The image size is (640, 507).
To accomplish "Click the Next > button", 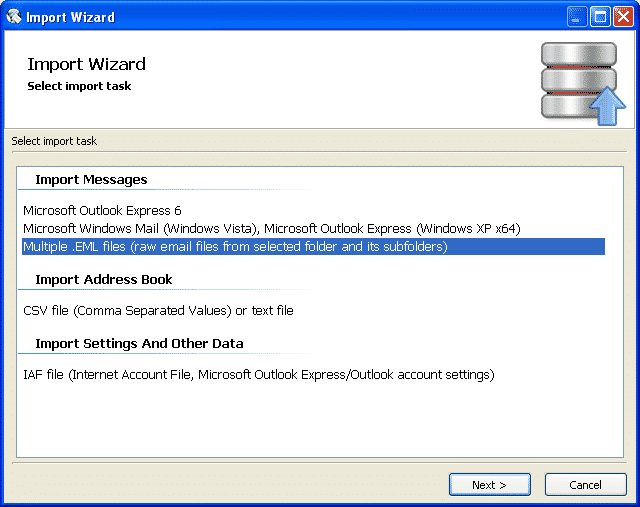I will (490, 485).
